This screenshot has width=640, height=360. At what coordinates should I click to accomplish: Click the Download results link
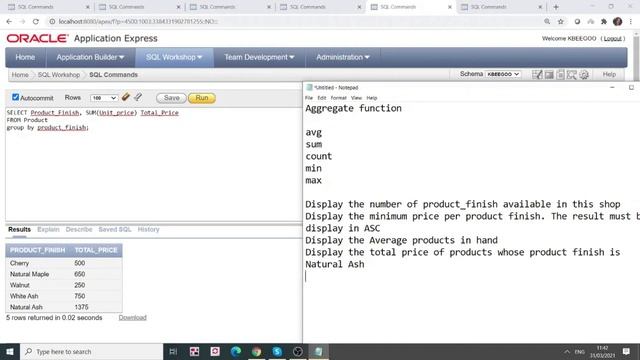pos(132,318)
